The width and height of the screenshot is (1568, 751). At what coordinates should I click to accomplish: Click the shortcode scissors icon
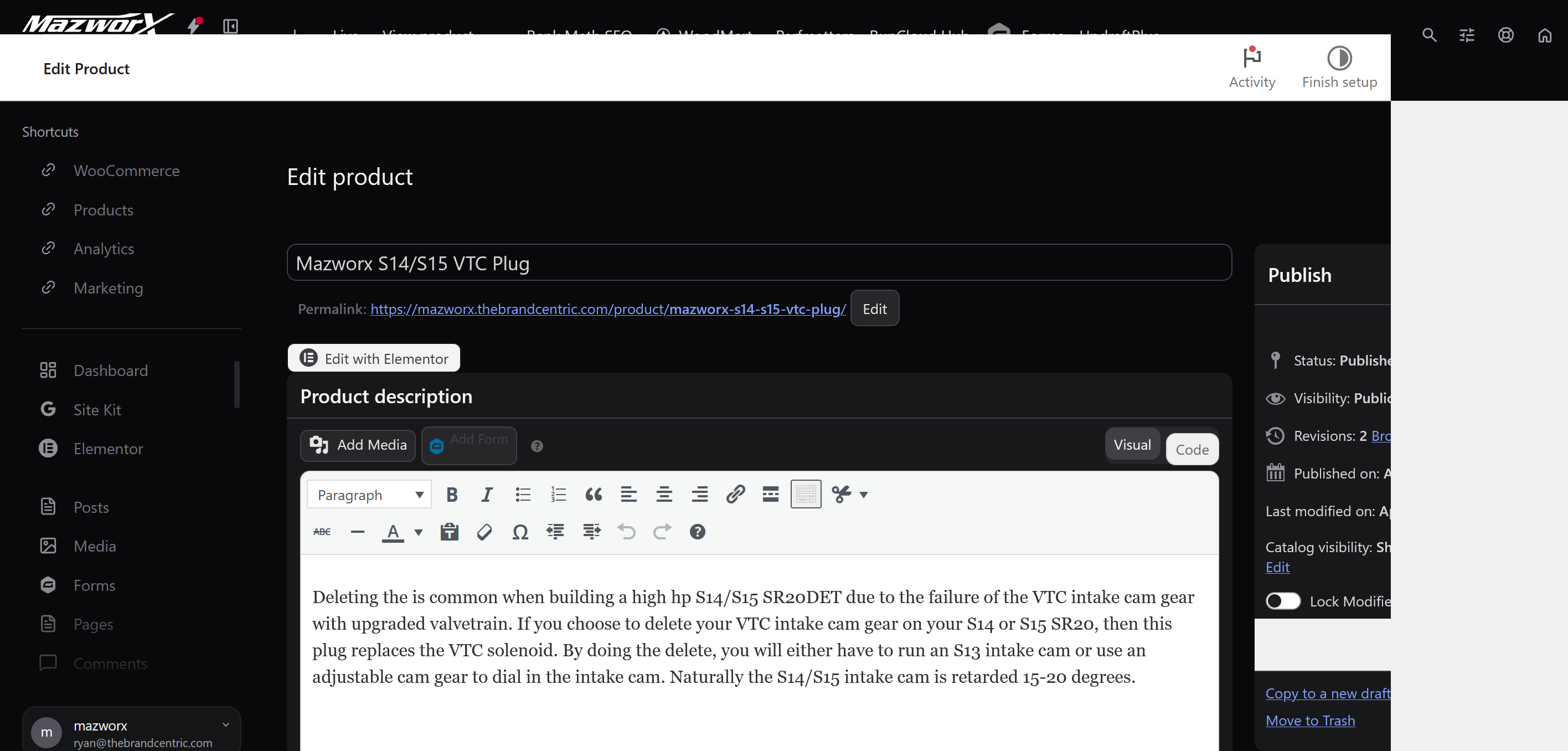point(842,495)
